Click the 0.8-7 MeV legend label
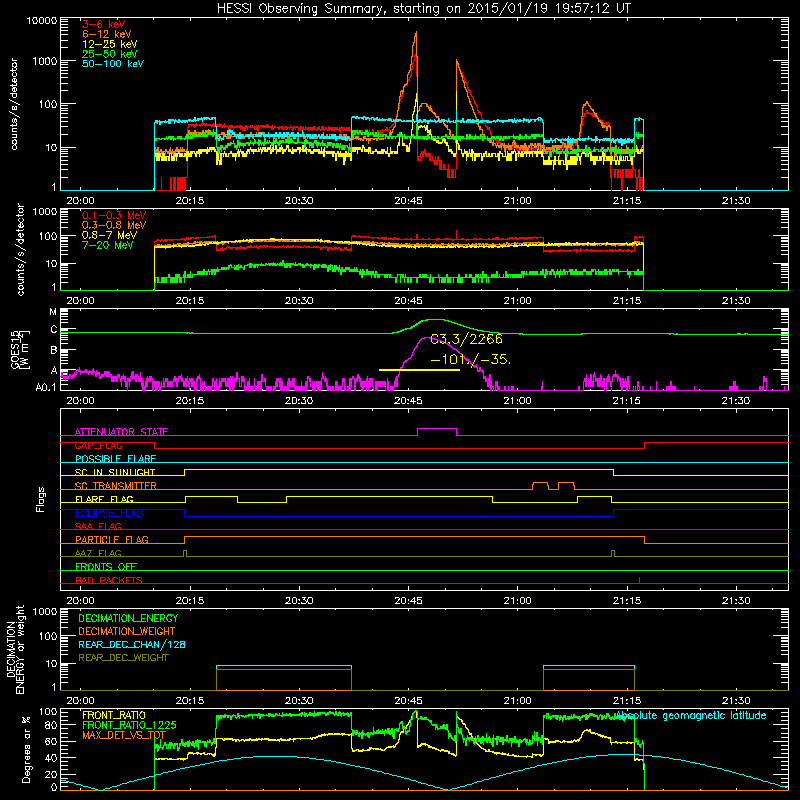 pyautogui.click(x=109, y=235)
